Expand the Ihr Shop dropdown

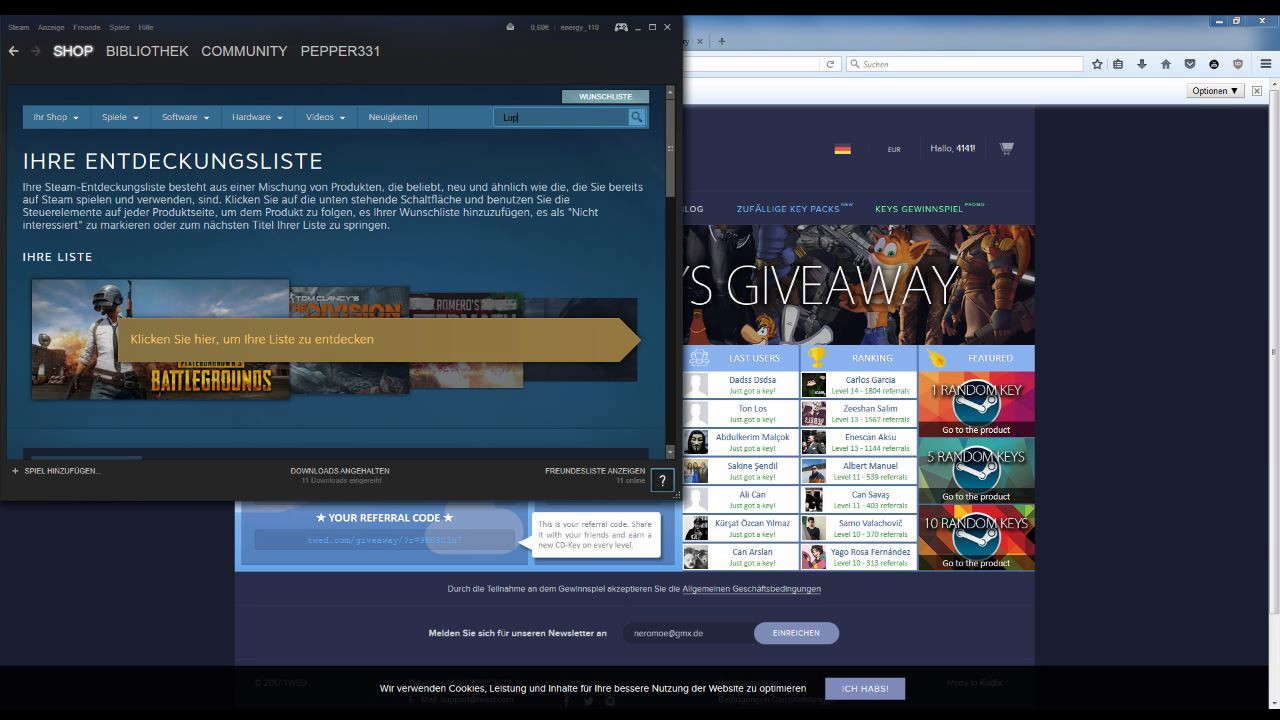pyautogui.click(x=56, y=117)
